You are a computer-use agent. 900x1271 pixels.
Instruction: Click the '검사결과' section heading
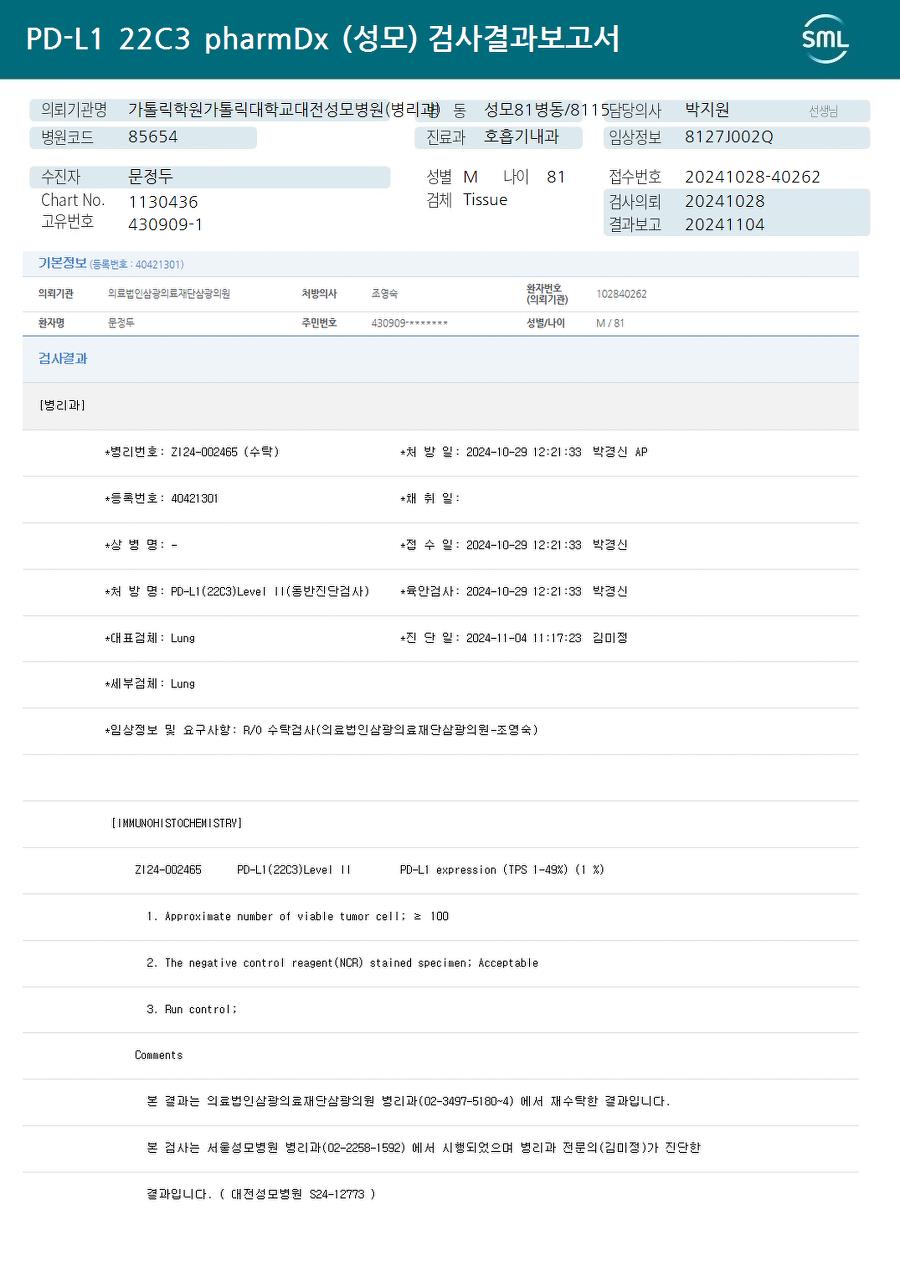(x=63, y=359)
